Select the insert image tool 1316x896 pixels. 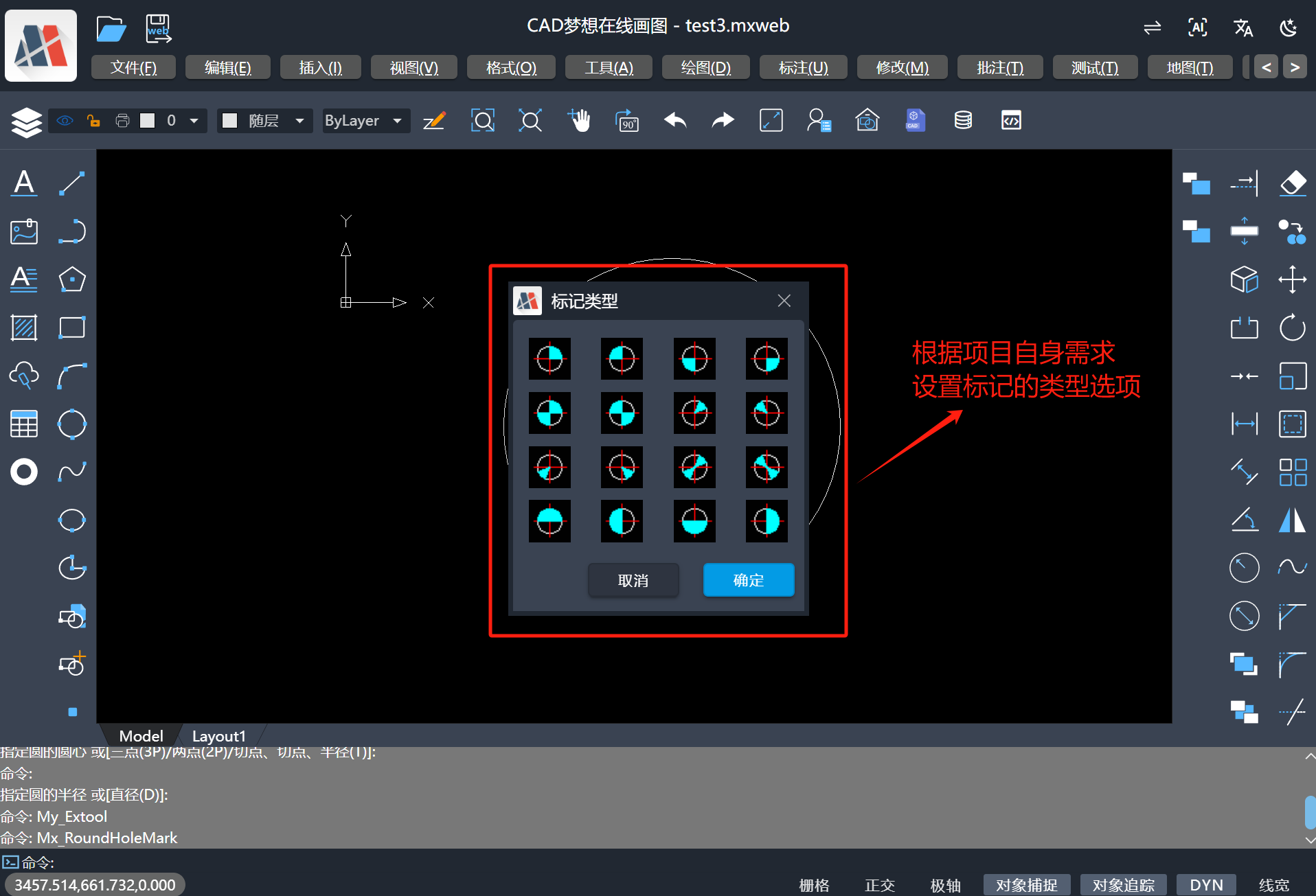point(23,231)
